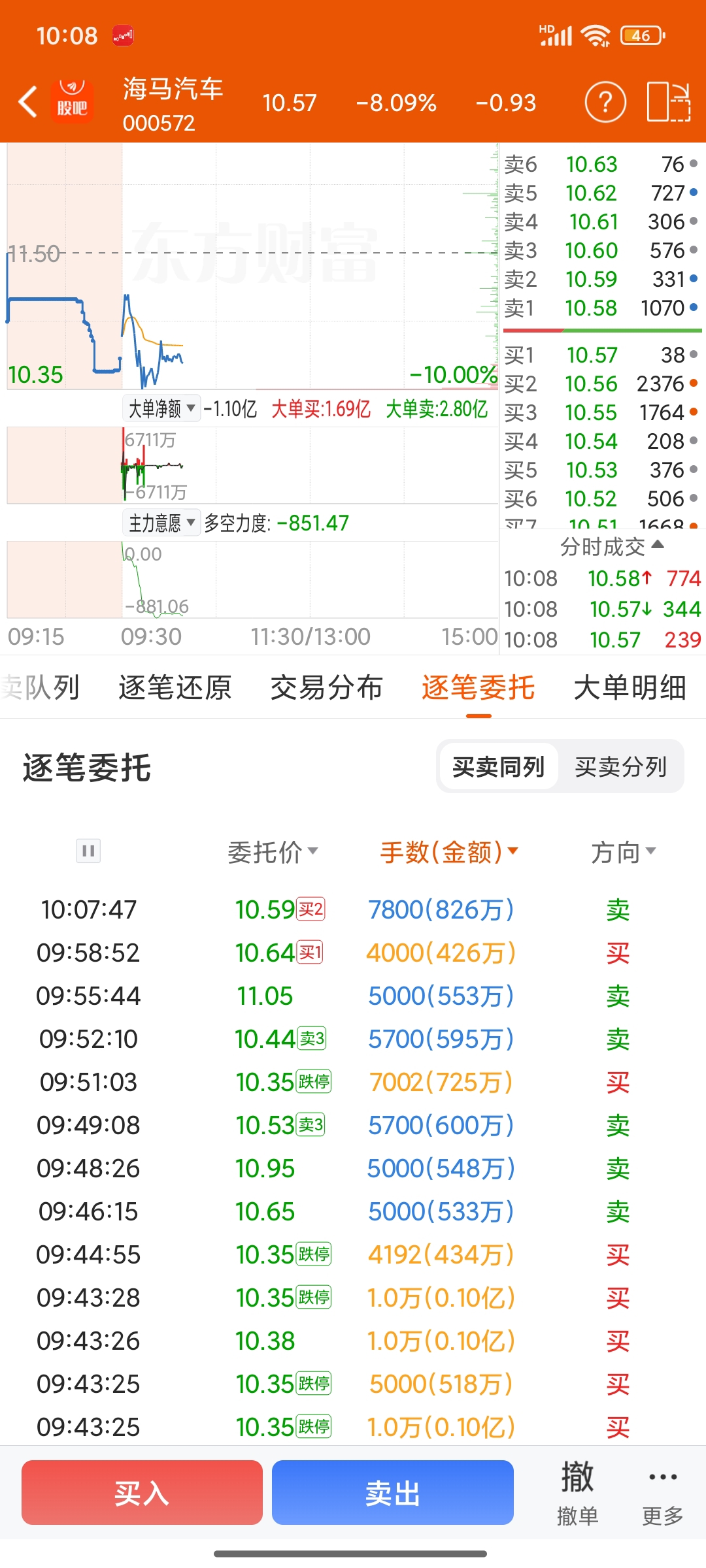Select 买卖同列 display mode

pos(498,766)
